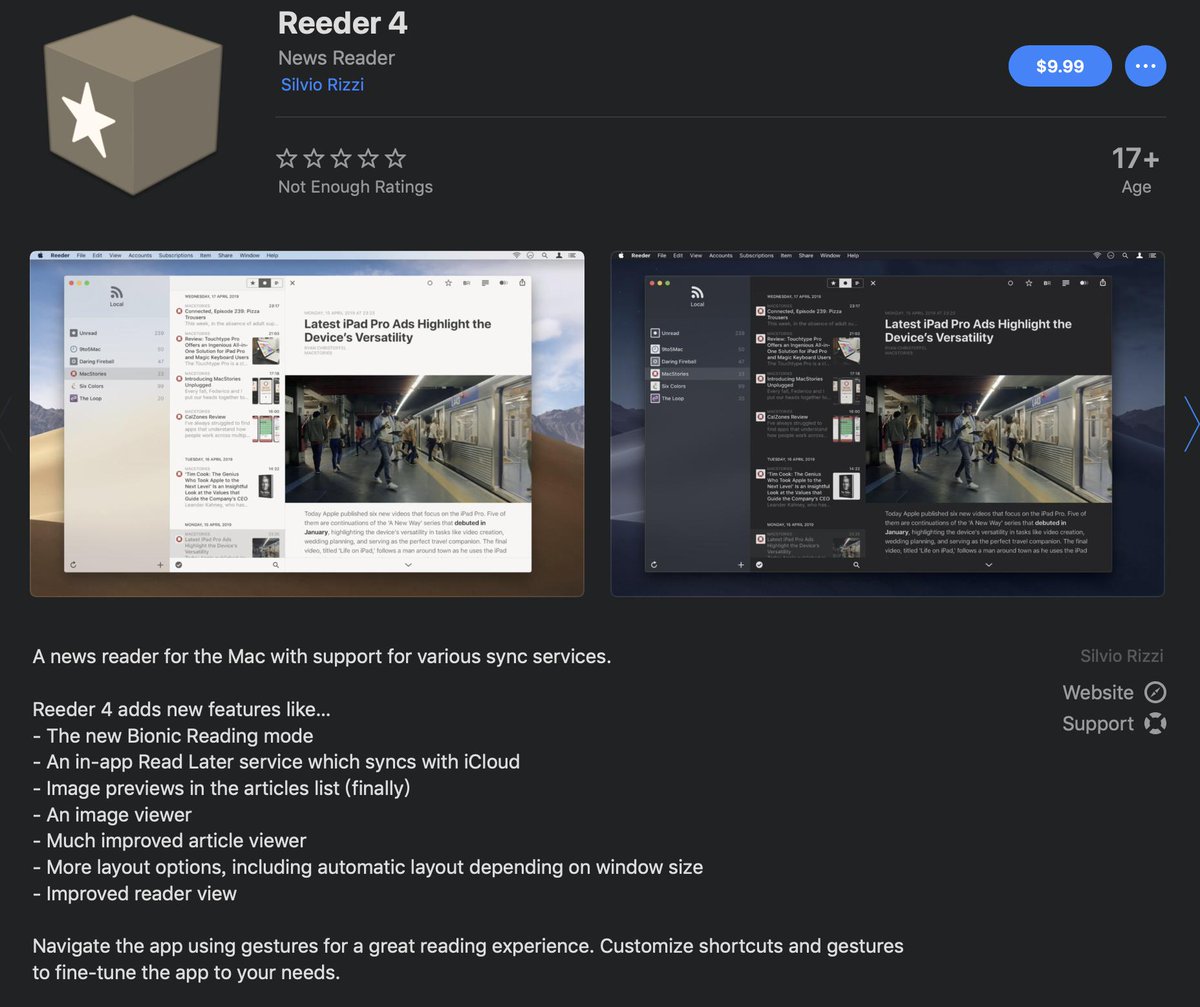
Task: Click the share icon in dark screenshot
Action: click(x=1103, y=283)
